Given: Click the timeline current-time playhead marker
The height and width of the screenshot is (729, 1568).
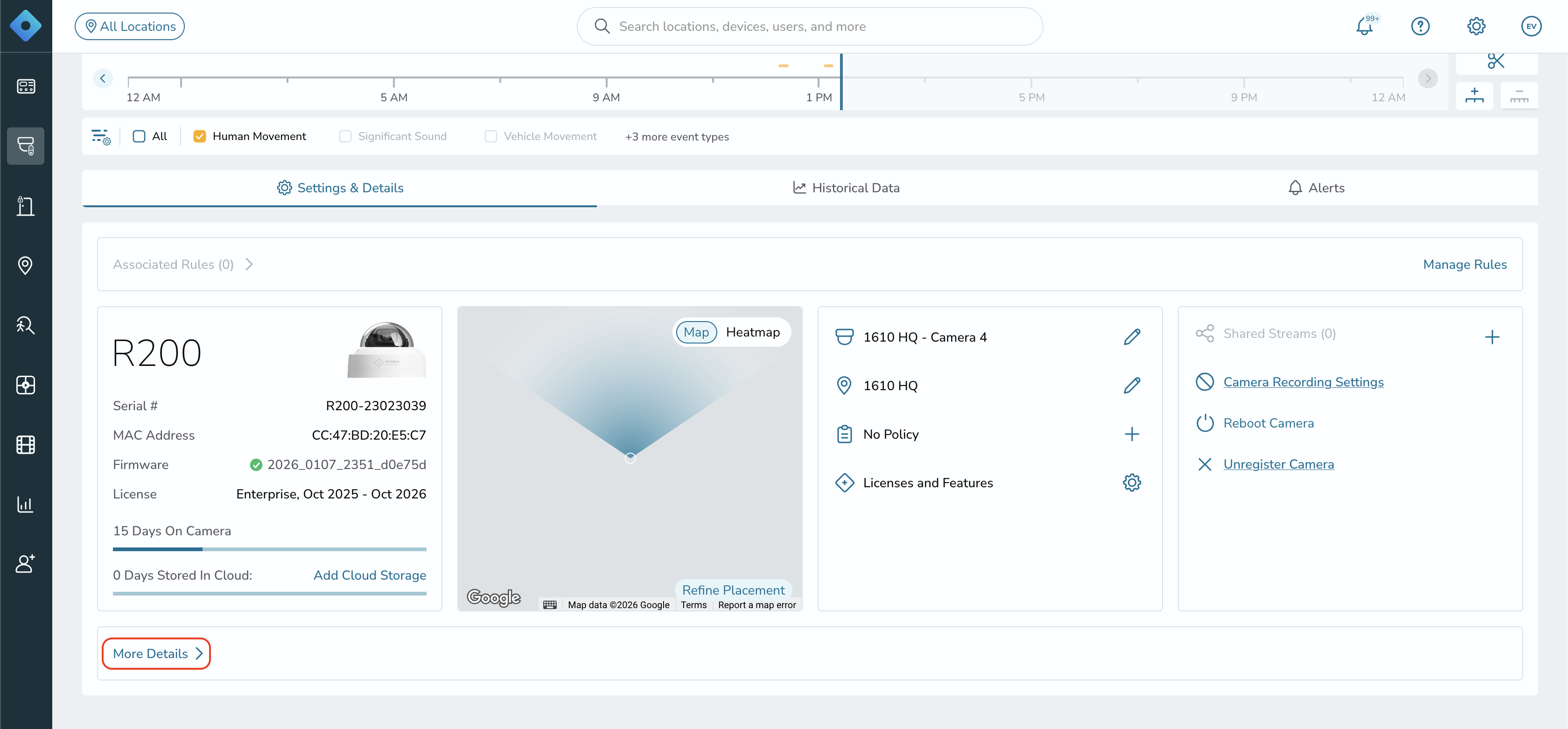Looking at the screenshot, I should tap(840, 82).
